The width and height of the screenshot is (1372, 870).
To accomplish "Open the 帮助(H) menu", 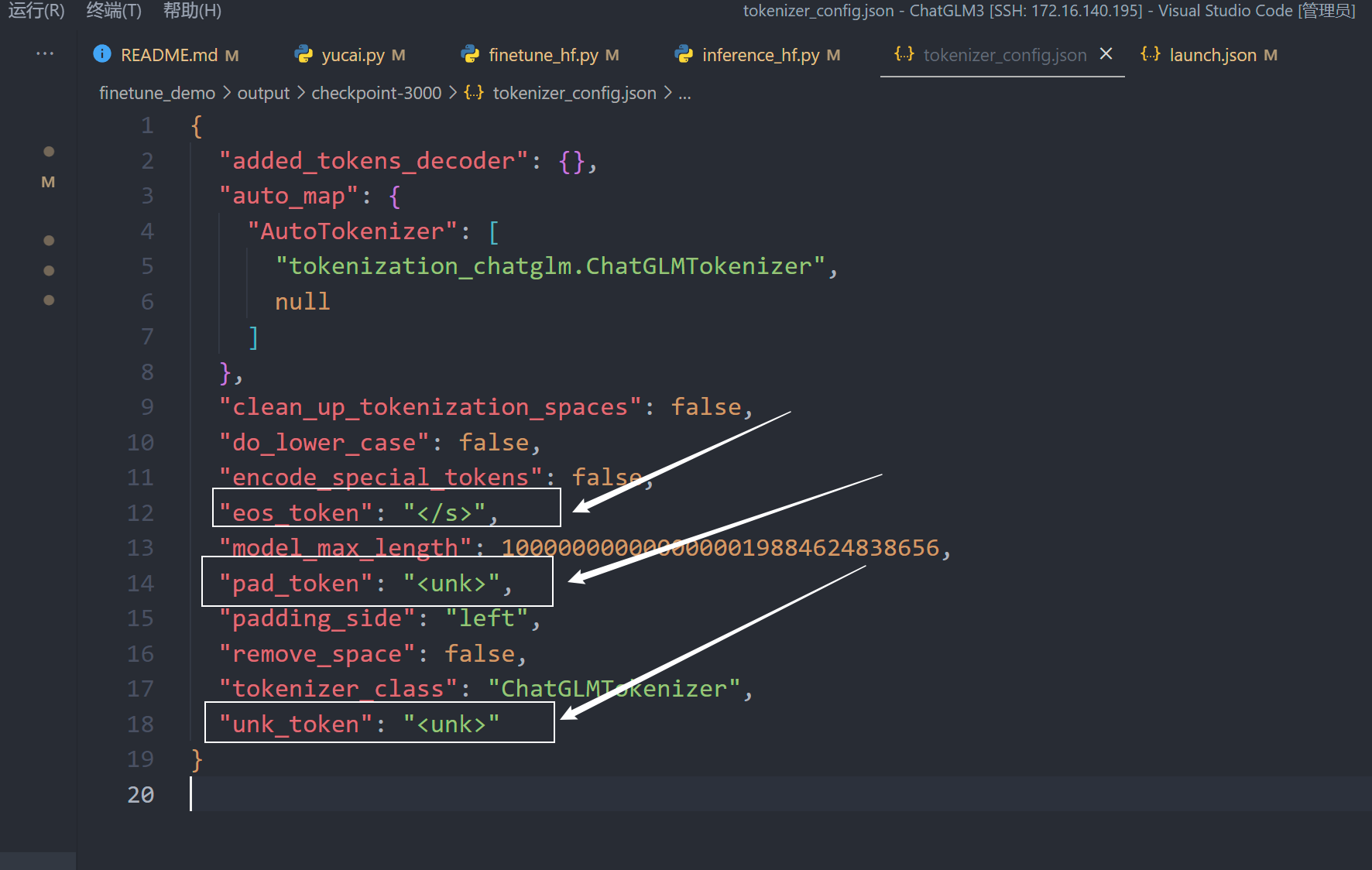I will click(192, 11).
